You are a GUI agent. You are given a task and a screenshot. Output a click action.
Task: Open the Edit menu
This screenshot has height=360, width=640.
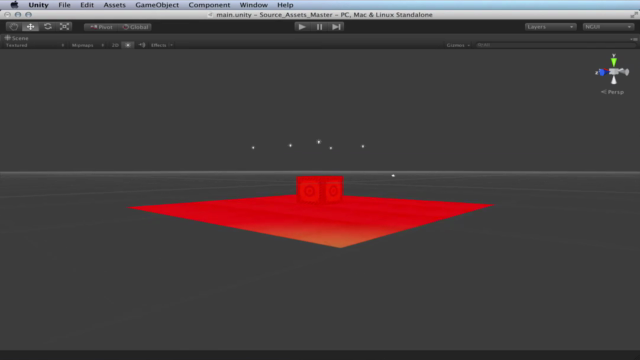(87, 5)
